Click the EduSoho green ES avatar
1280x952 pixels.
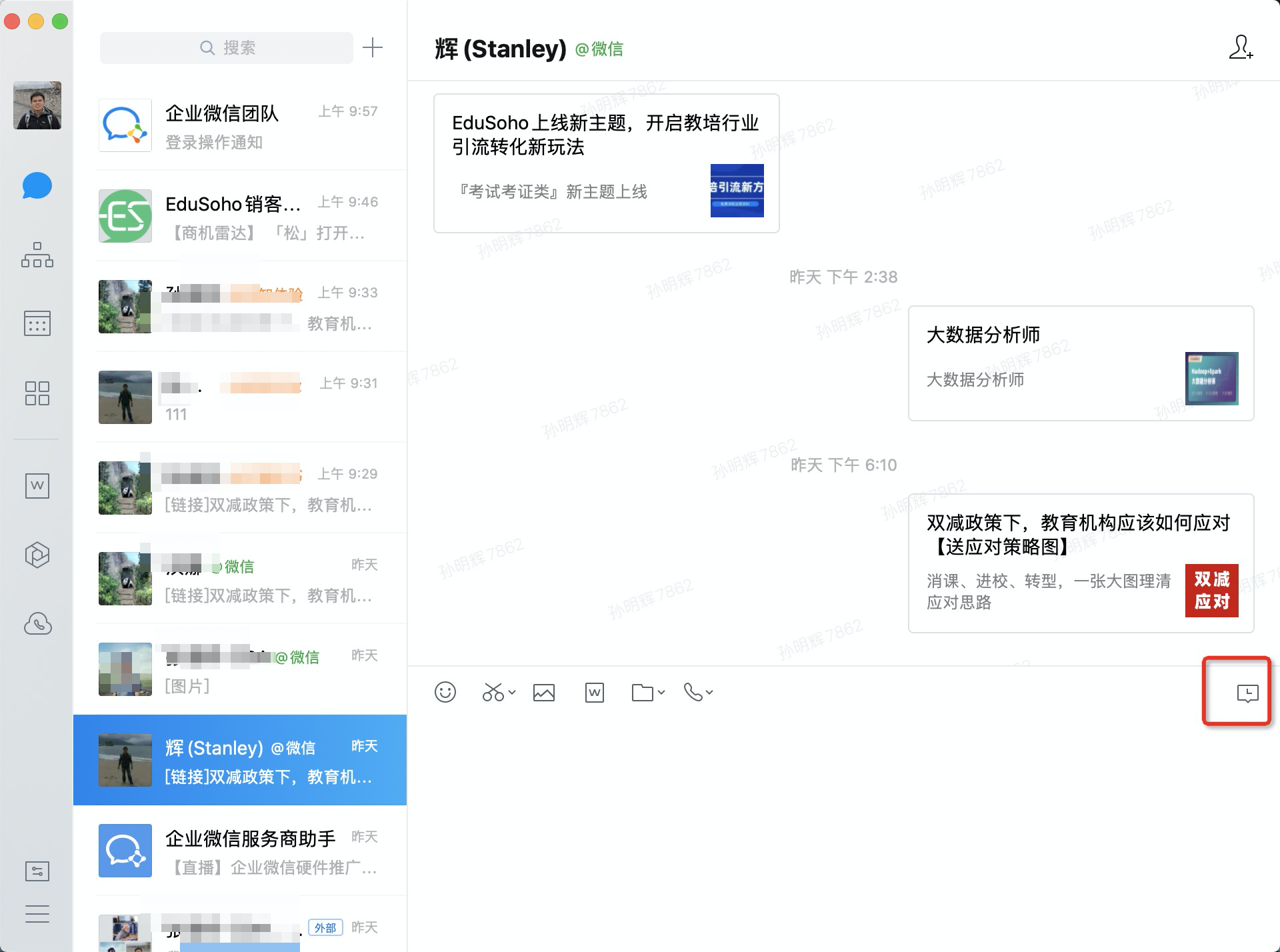point(125,216)
